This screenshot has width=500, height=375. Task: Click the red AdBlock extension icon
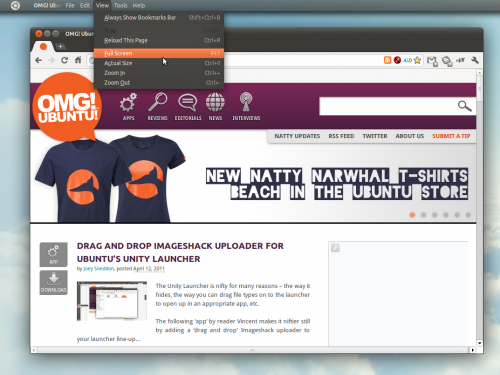[x=397, y=60]
